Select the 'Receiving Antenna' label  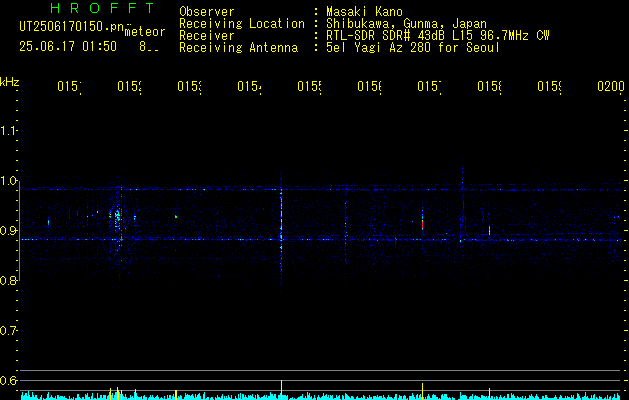pyautogui.click(x=239, y=48)
